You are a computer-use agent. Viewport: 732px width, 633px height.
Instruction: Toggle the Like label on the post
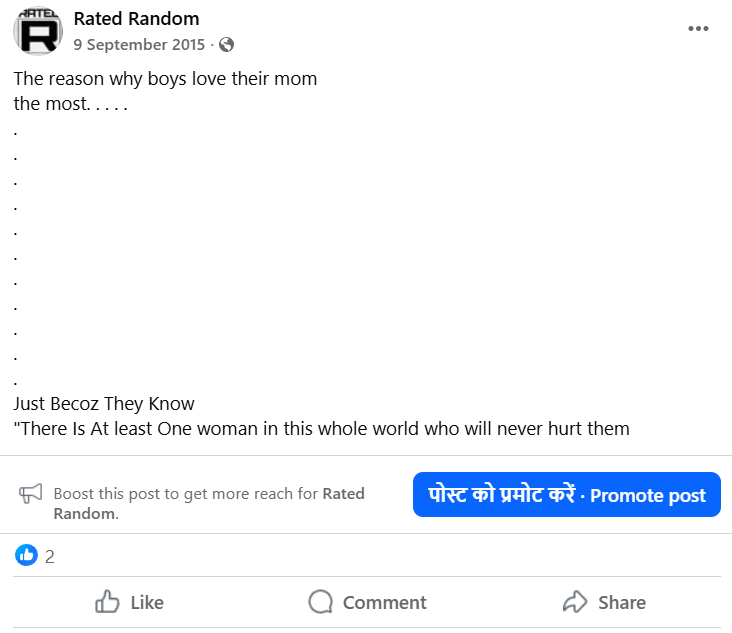[x=147, y=602]
